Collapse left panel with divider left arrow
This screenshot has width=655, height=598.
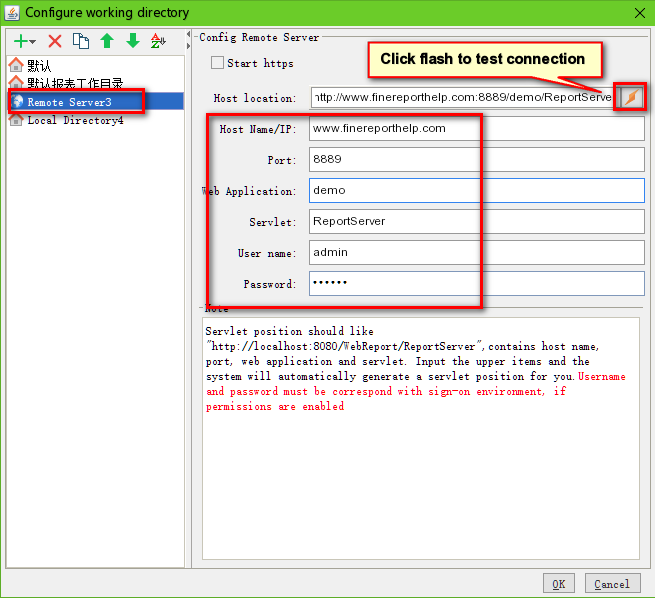pyautogui.click(x=188, y=34)
